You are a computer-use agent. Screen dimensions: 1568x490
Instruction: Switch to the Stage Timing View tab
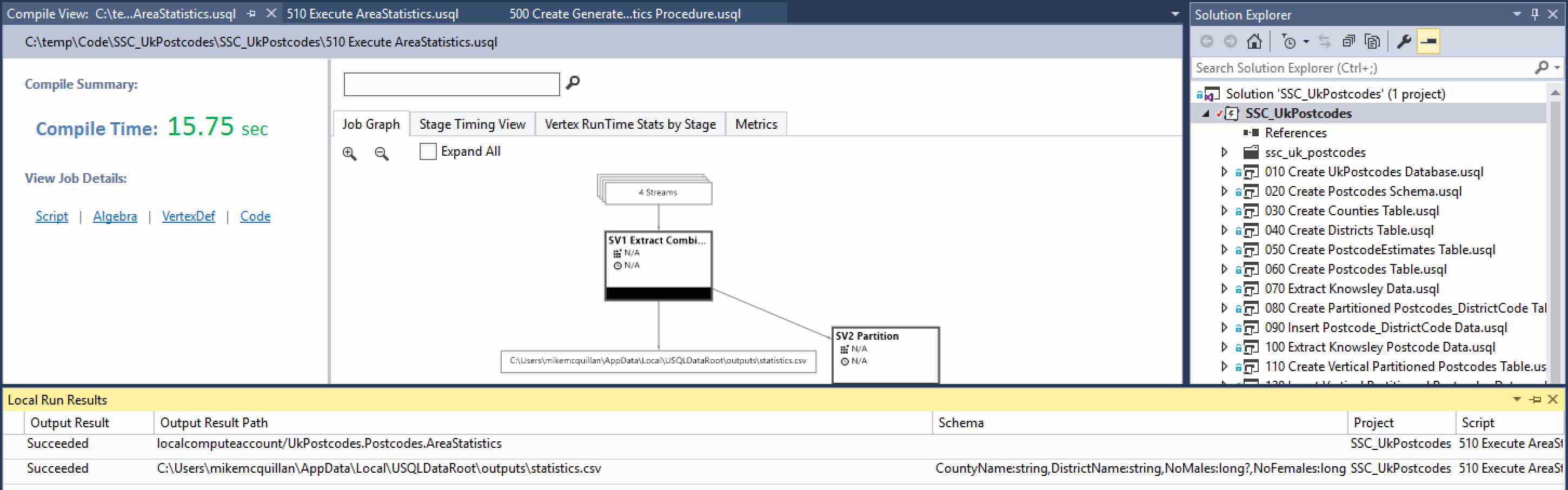[x=471, y=124]
